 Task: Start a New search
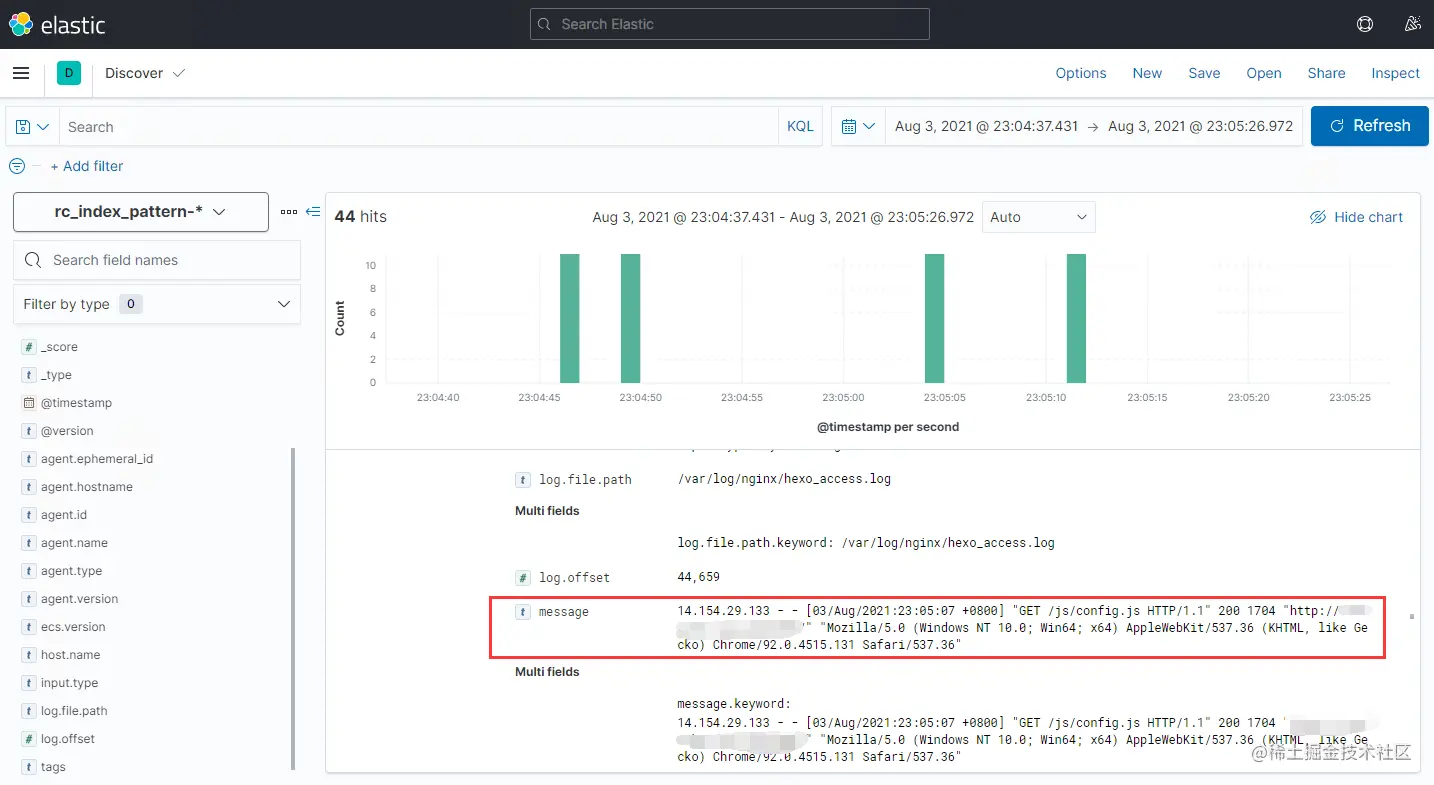(1147, 73)
